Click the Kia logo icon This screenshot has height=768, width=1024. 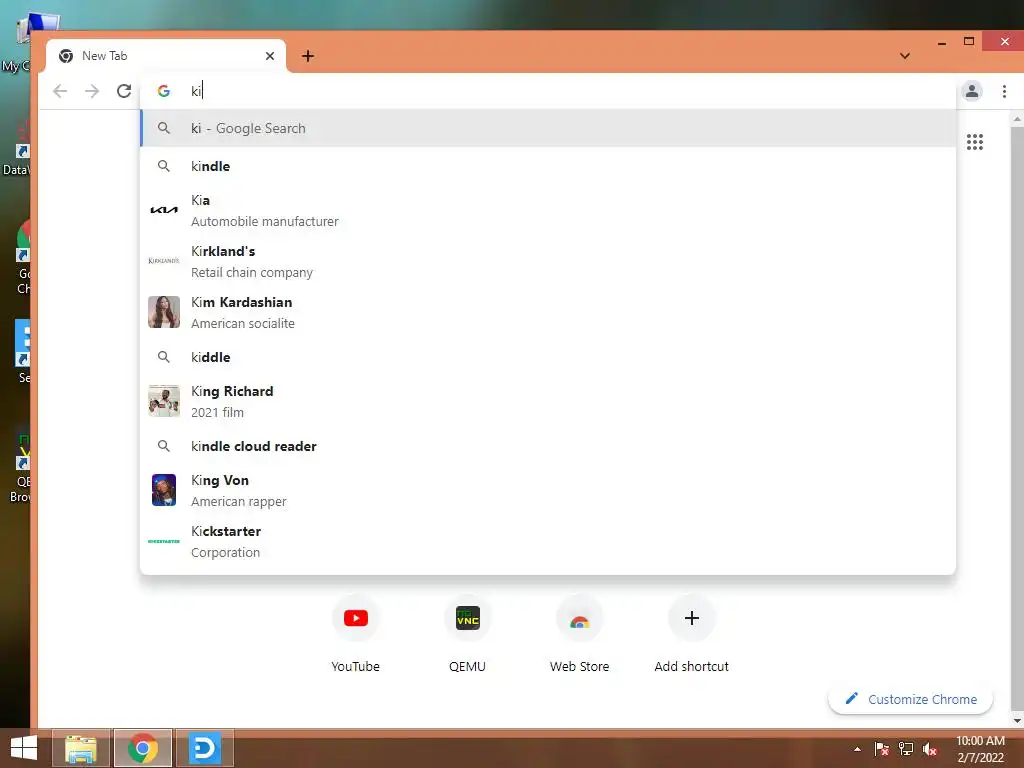coord(164,210)
